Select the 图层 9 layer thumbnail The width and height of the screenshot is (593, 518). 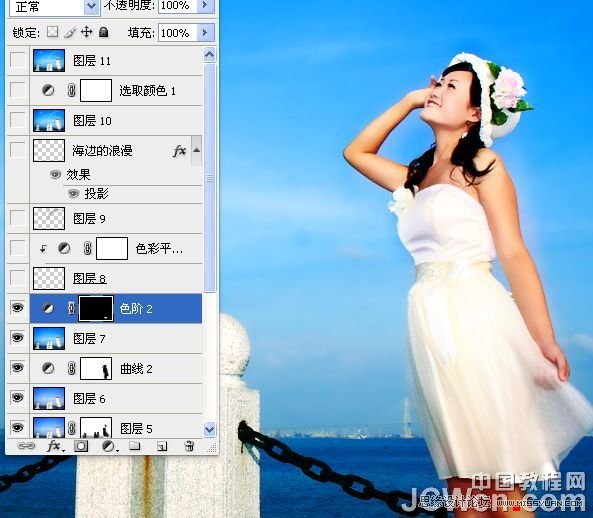pyautogui.click(x=49, y=218)
